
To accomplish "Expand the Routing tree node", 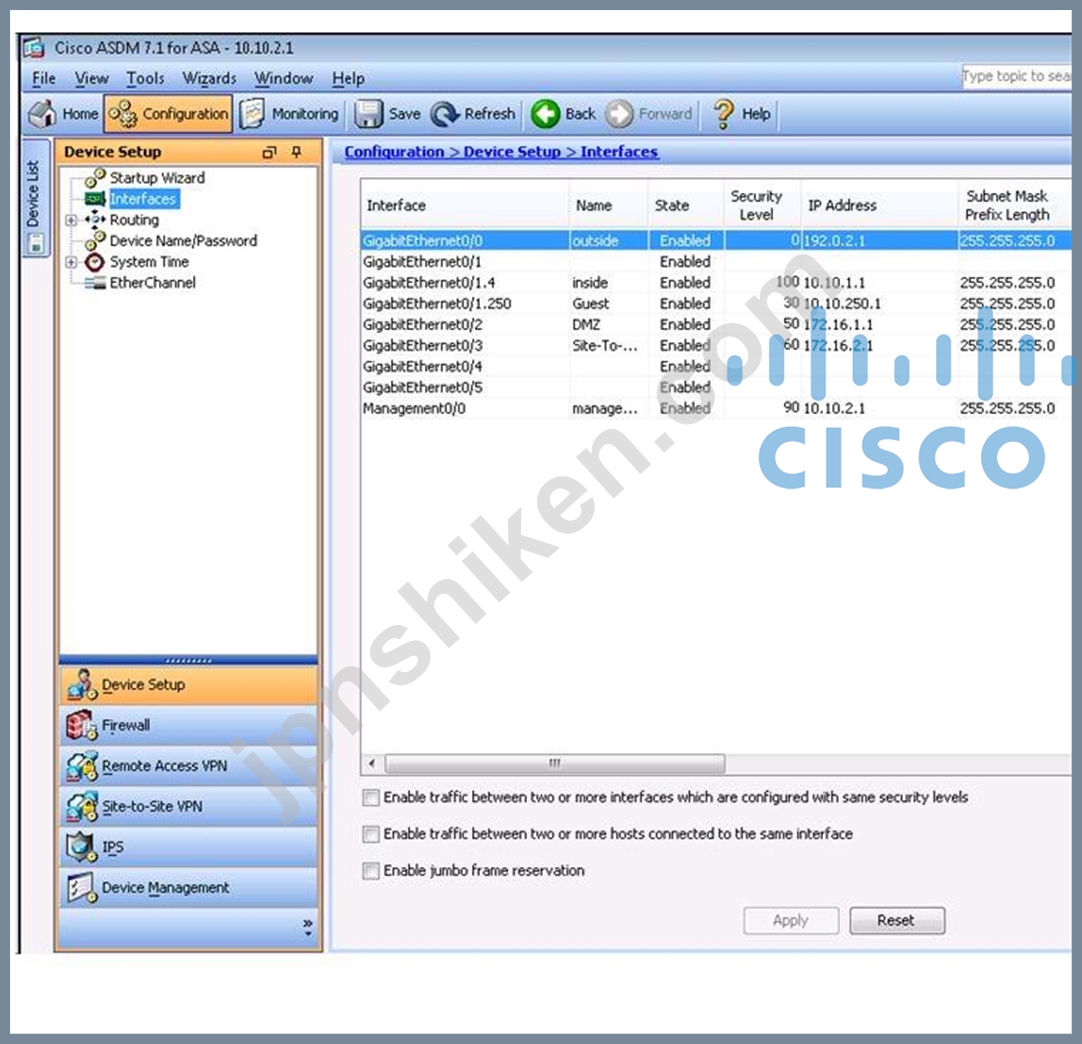I will click(71, 220).
